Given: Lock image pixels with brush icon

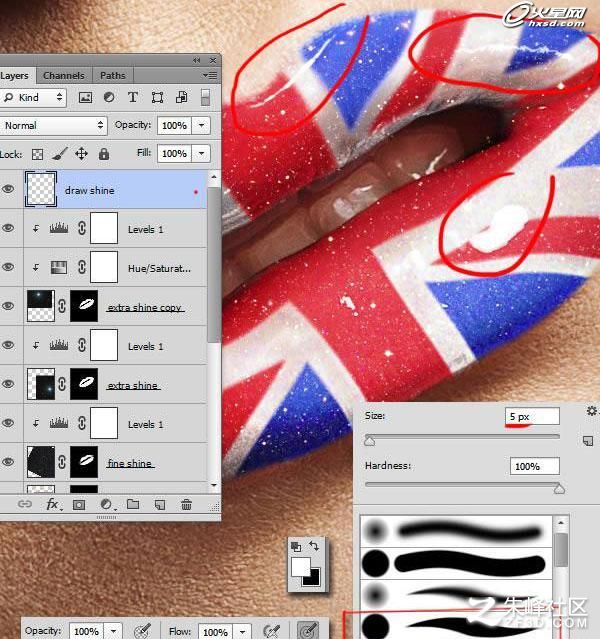Looking at the screenshot, I should tap(60, 154).
